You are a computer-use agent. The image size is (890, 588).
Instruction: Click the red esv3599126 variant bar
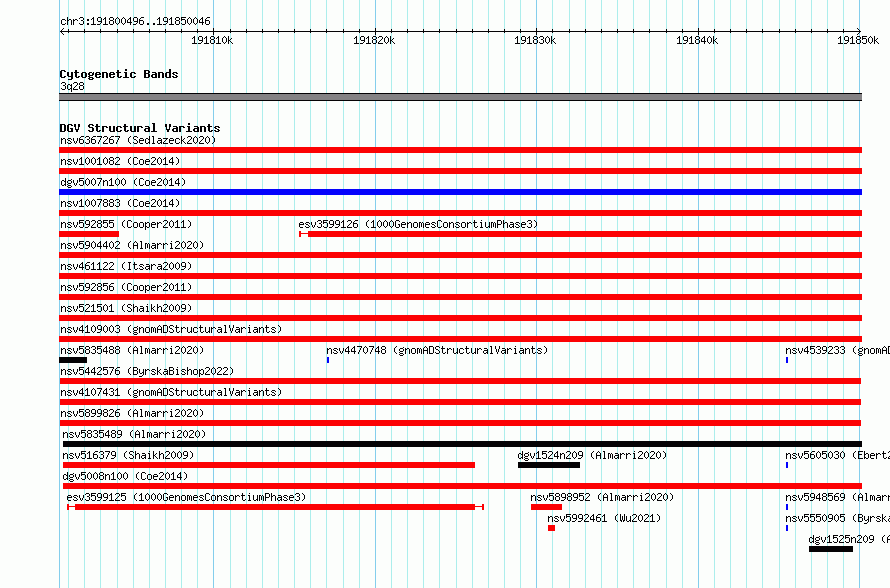click(581, 234)
